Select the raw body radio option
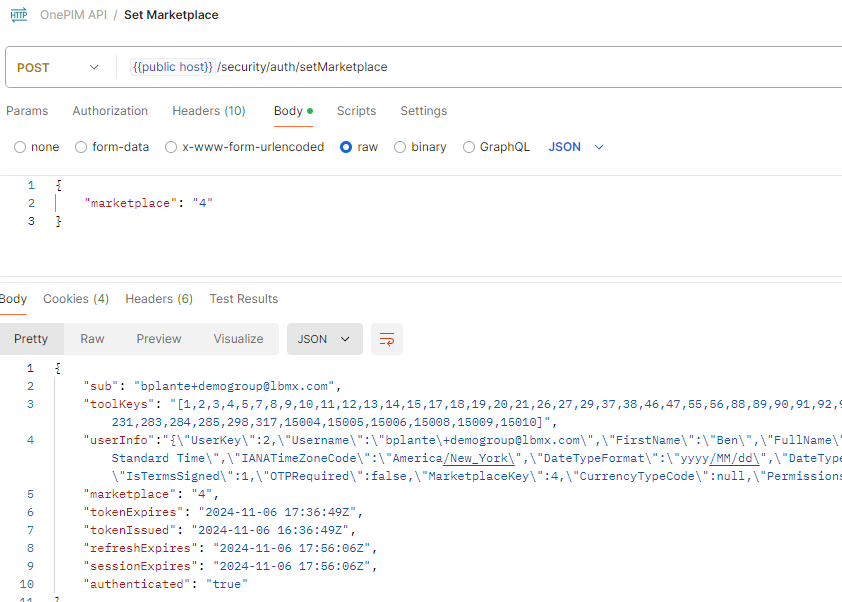Image resolution: width=842 pixels, height=602 pixels. (346, 147)
